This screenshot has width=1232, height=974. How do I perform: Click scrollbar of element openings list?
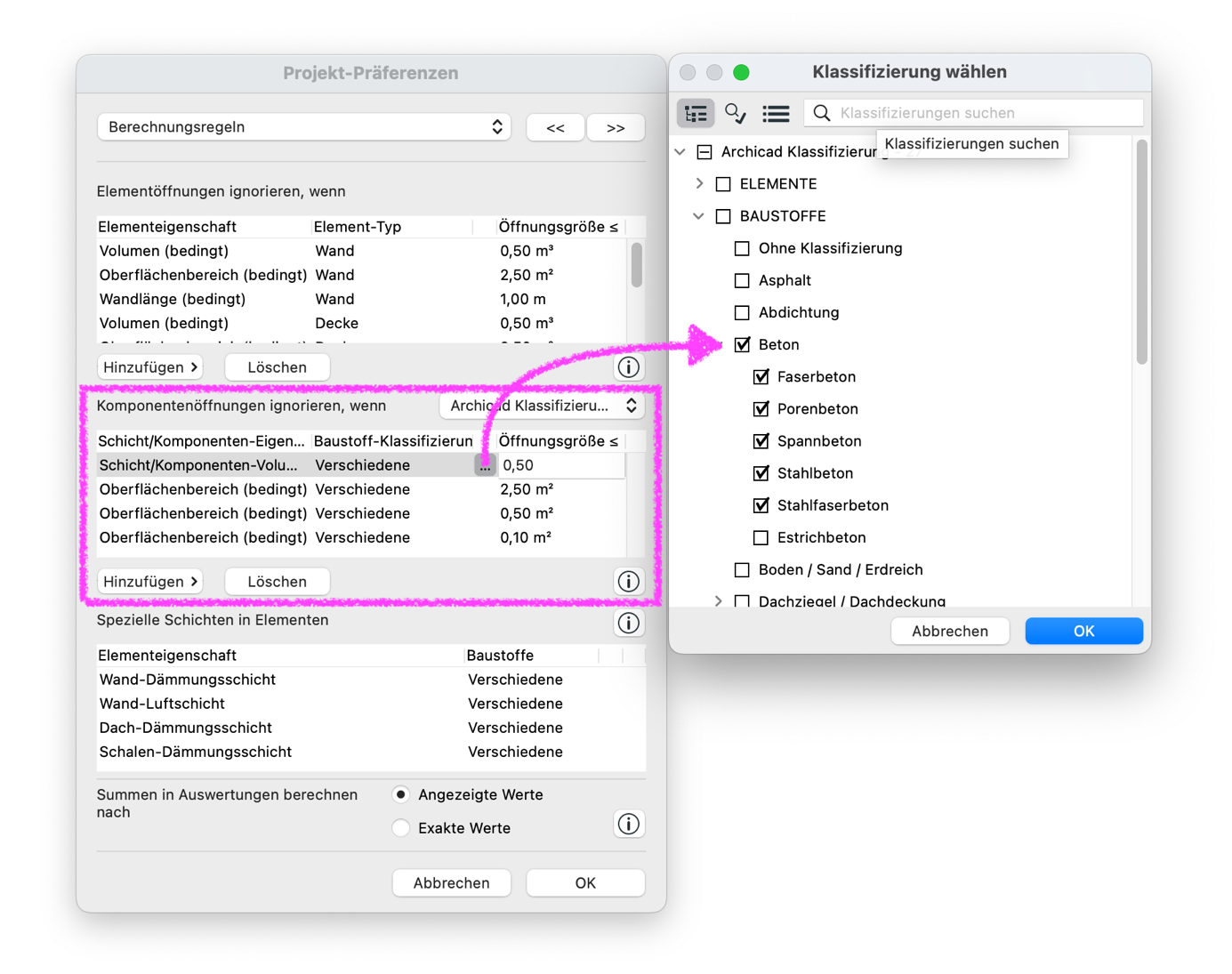(x=636, y=265)
